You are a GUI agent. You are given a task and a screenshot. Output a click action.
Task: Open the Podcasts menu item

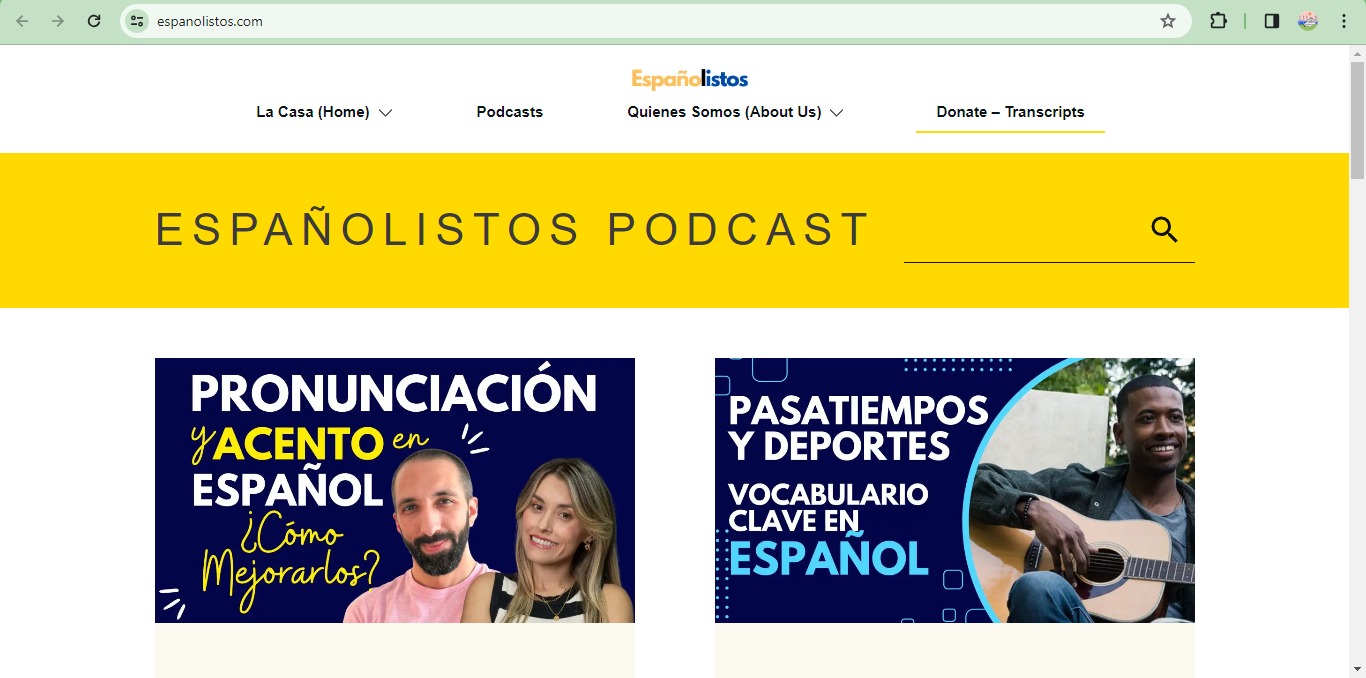click(x=510, y=112)
